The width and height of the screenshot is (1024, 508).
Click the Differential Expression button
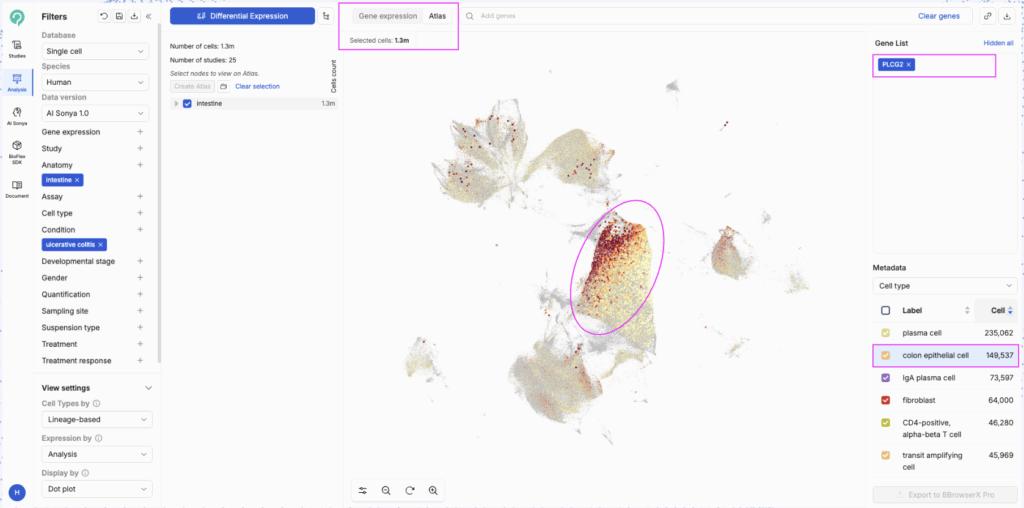(242, 17)
